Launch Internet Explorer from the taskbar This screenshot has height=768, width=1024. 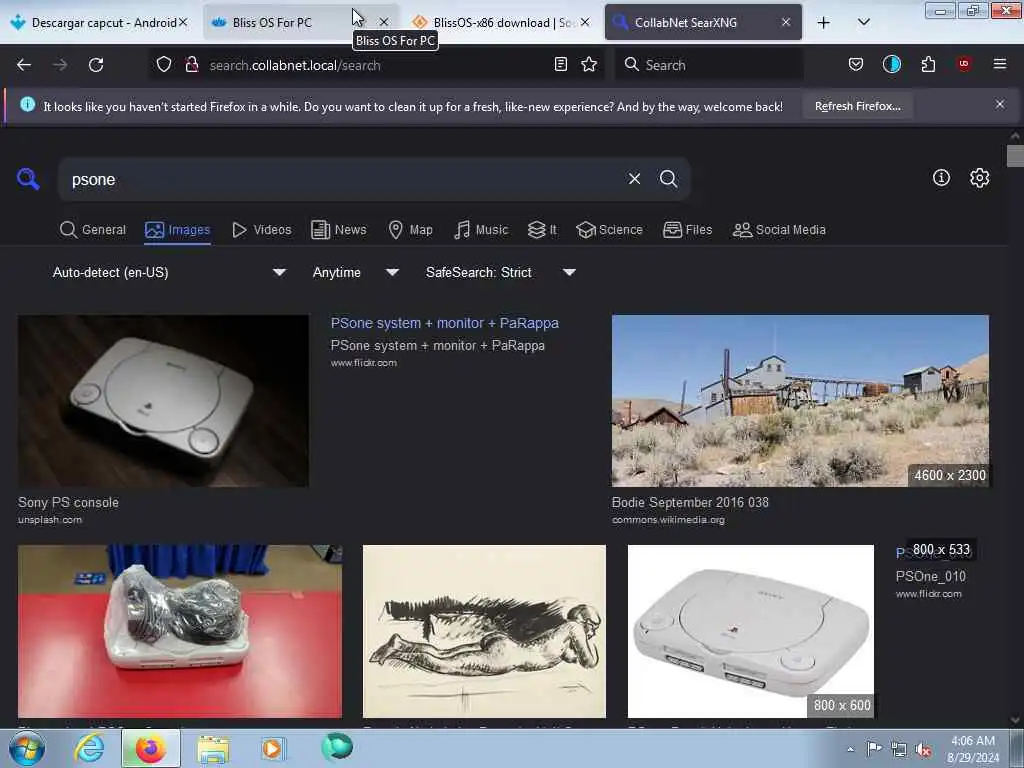click(x=89, y=748)
